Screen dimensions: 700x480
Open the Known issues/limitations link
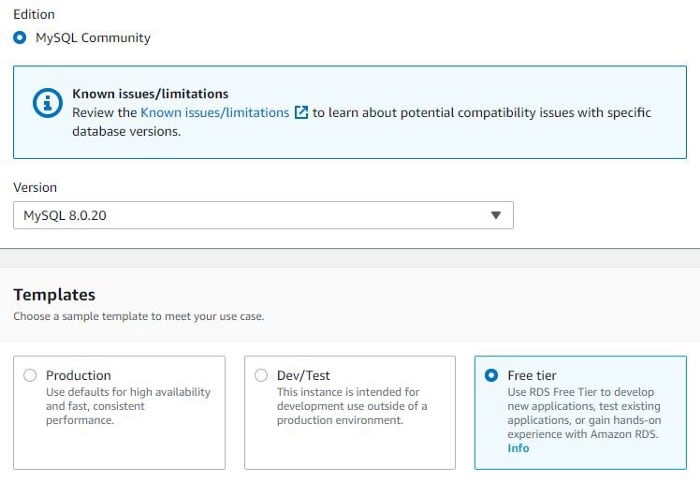pyautogui.click(x=215, y=113)
